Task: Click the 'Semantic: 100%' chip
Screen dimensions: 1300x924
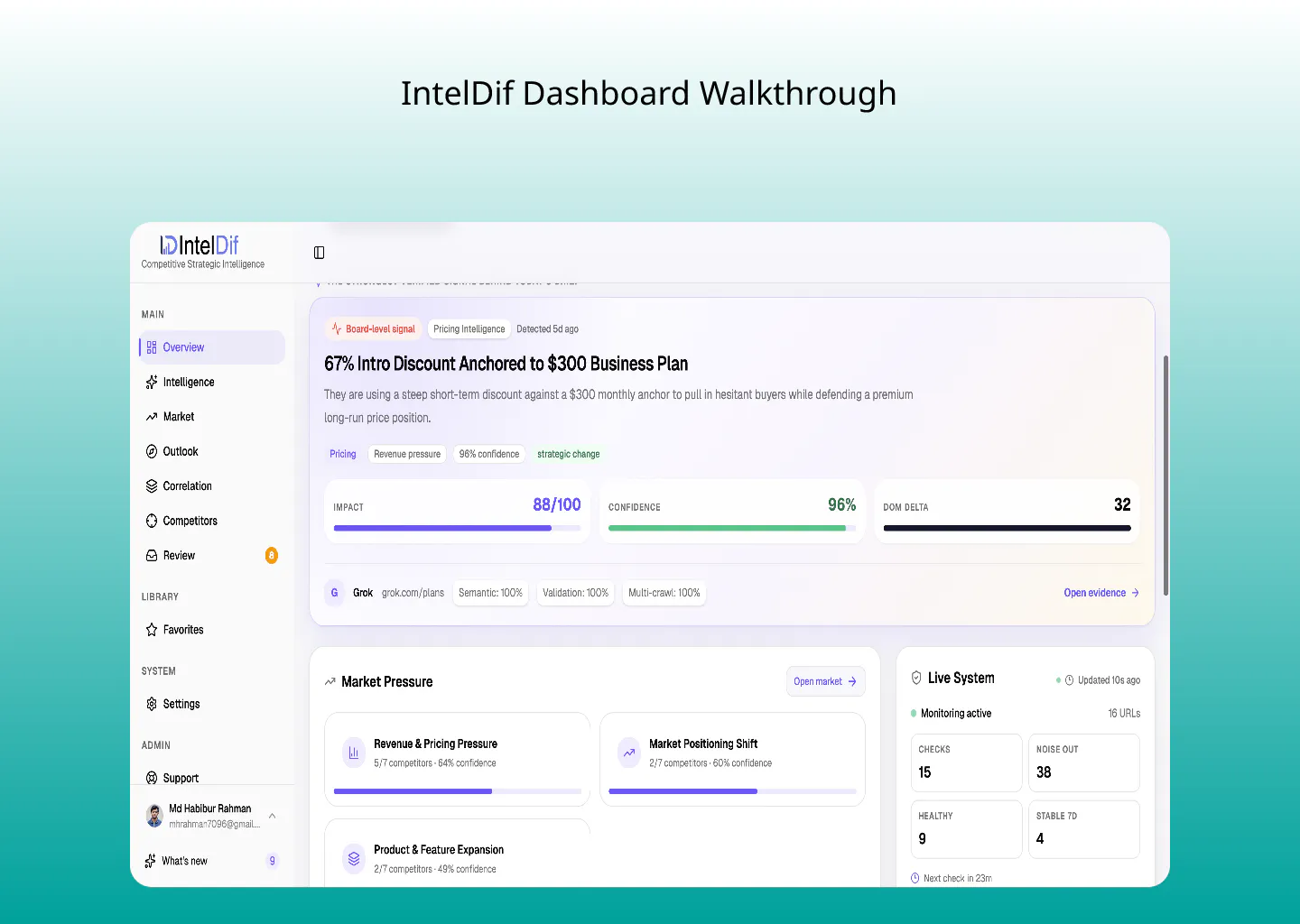Action: point(490,593)
